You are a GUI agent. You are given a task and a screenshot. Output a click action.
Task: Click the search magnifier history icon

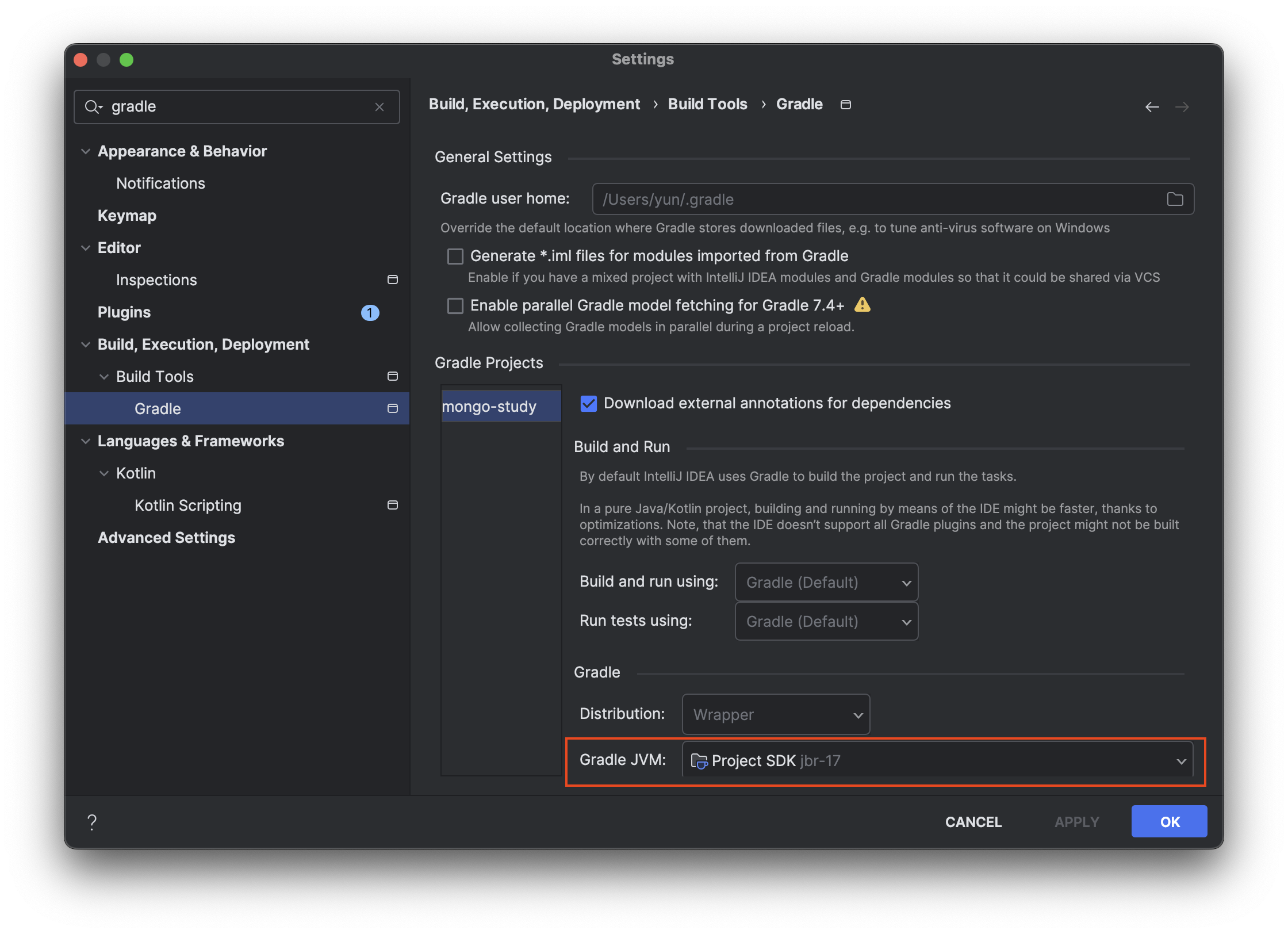(x=93, y=107)
